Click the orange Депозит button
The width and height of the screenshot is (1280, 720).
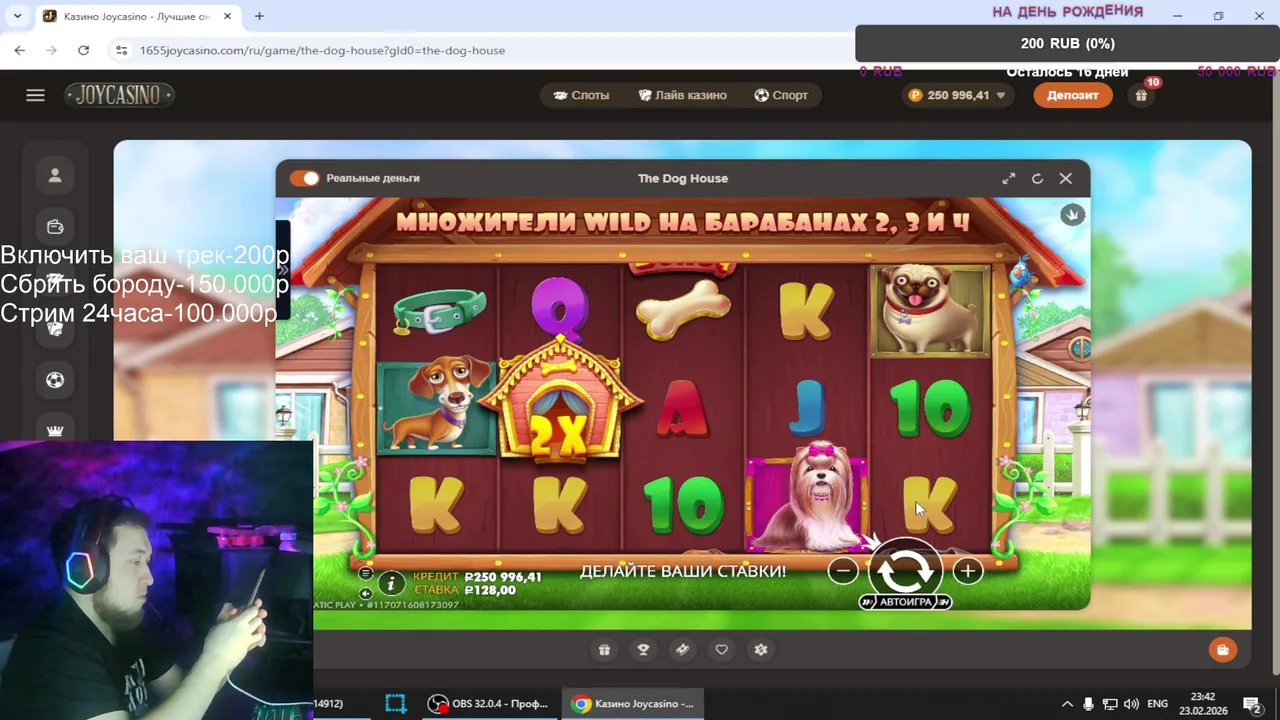click(1073, 95)
